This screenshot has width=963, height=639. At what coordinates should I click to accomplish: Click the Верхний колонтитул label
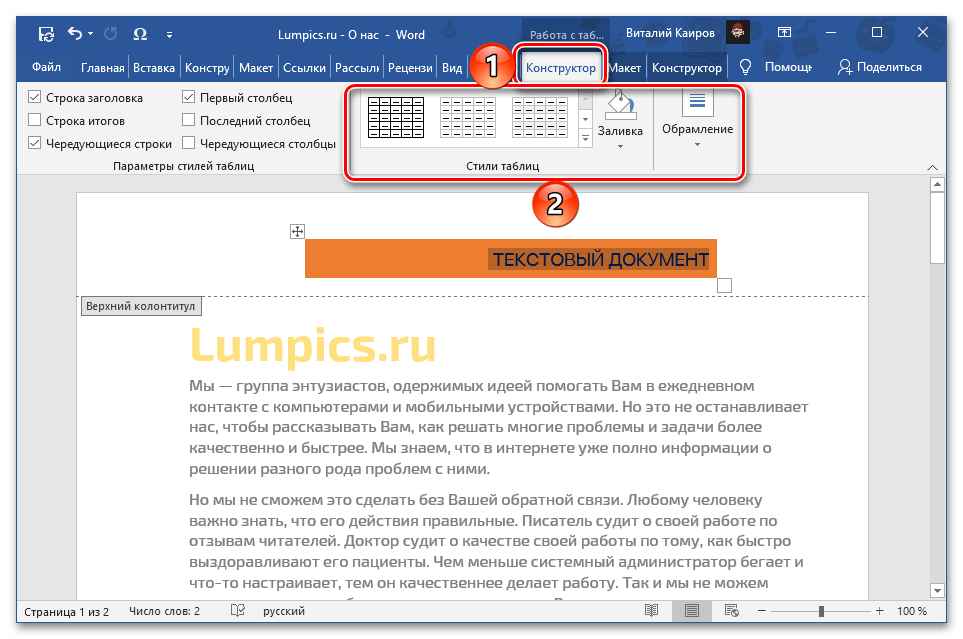coord(141,306)
